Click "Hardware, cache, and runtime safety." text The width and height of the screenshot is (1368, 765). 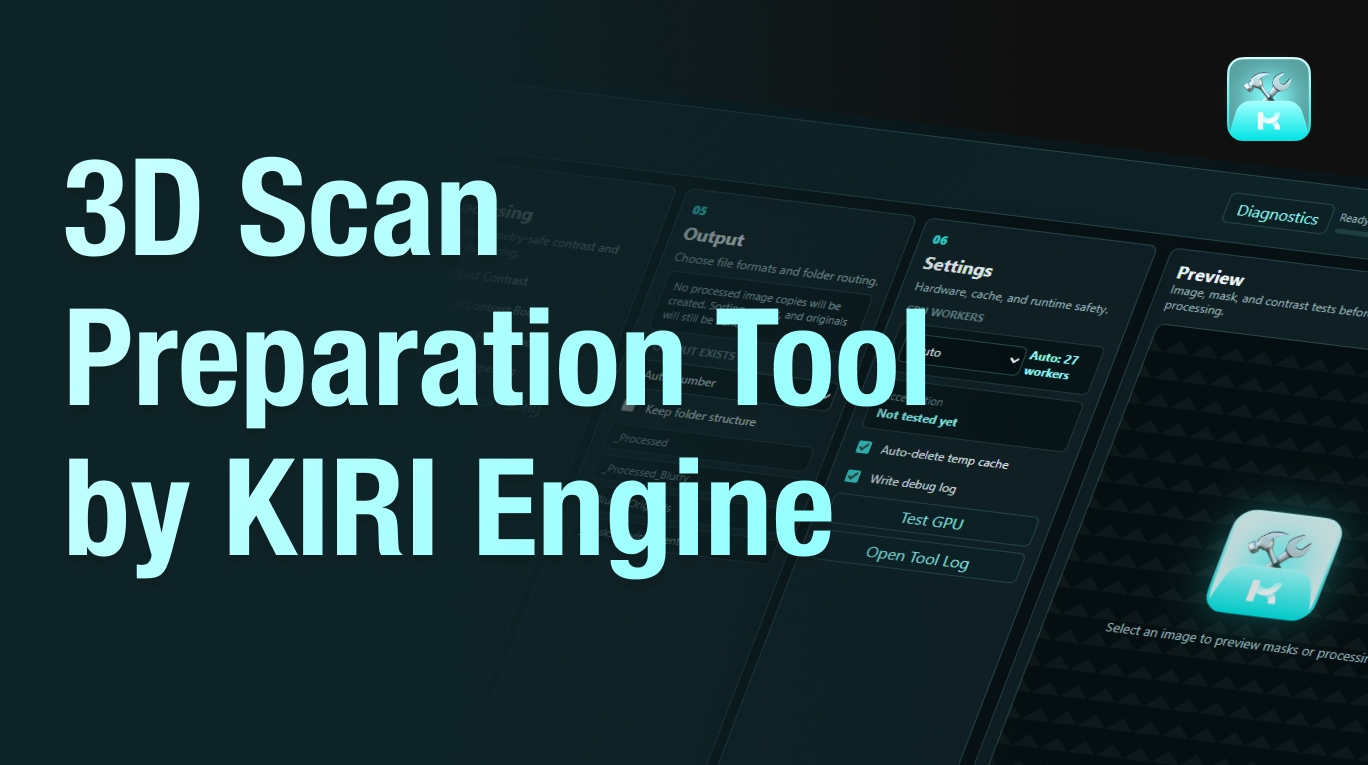coord(1012,297)
